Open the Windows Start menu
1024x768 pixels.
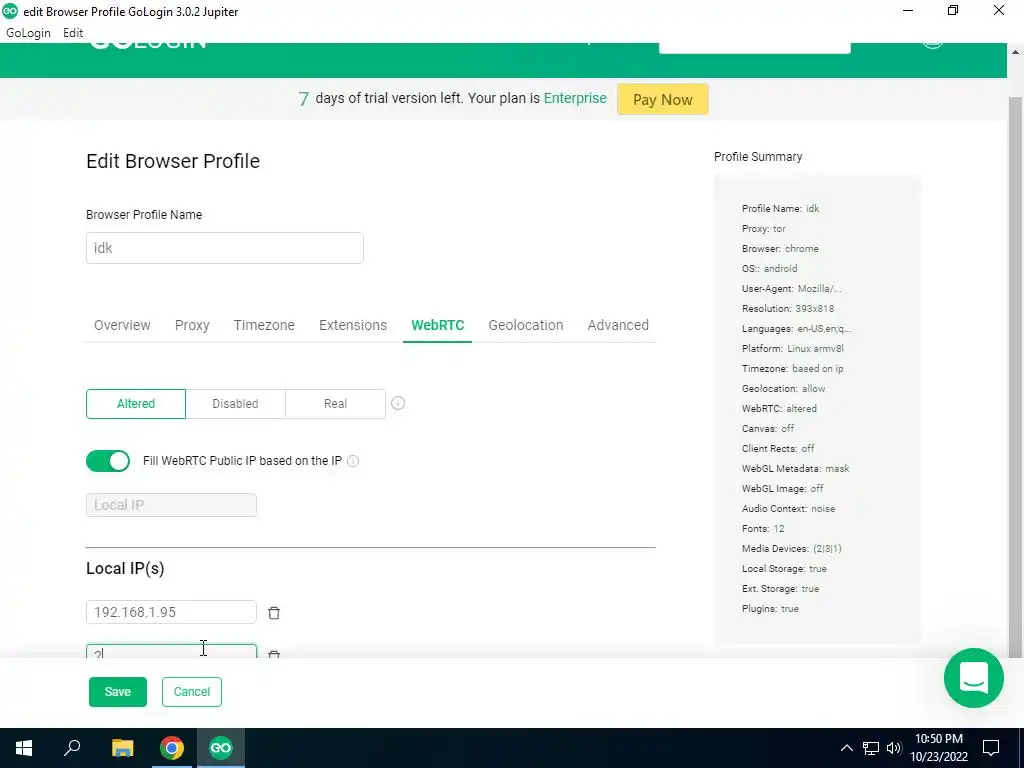coord(24,748)
